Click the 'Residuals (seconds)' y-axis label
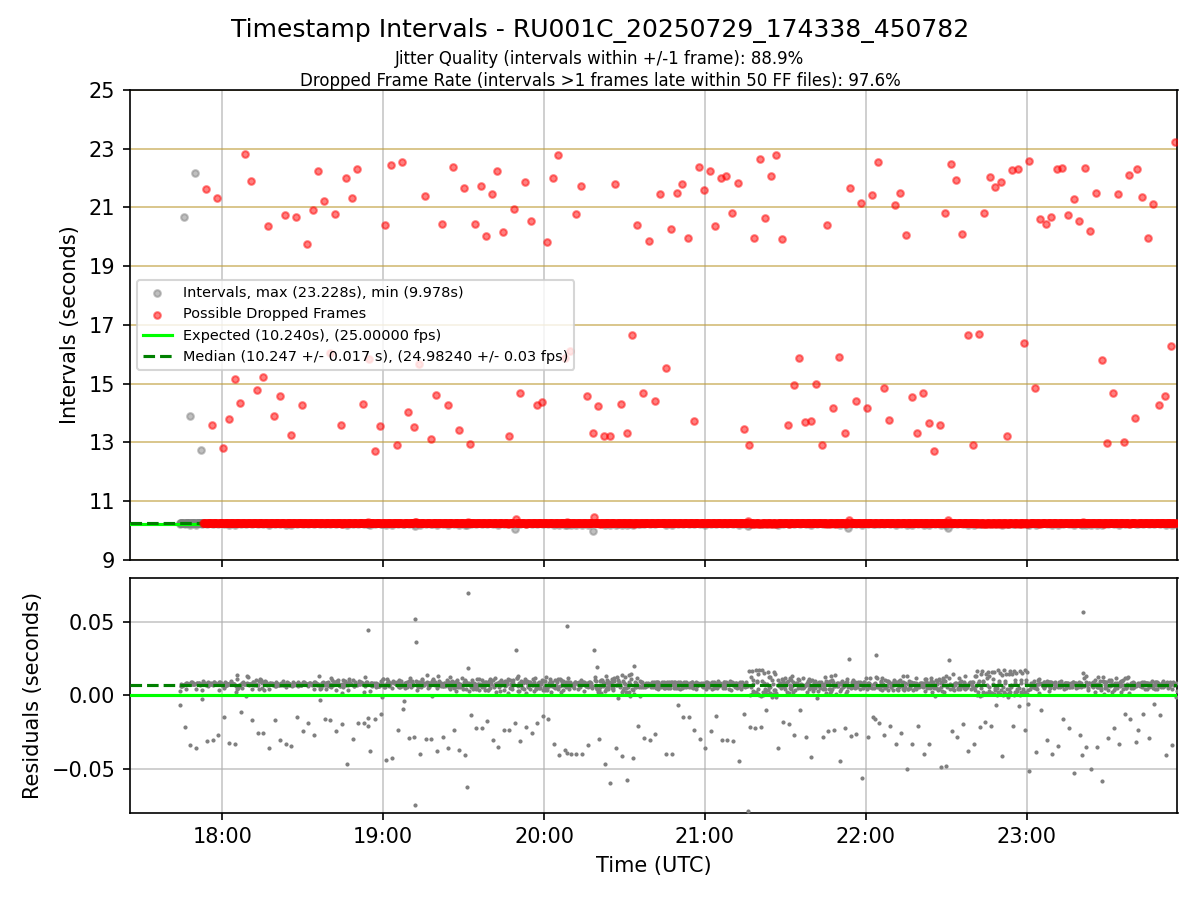The height and width of the screenshot is (900, 1200). click(x=32, y=696)
